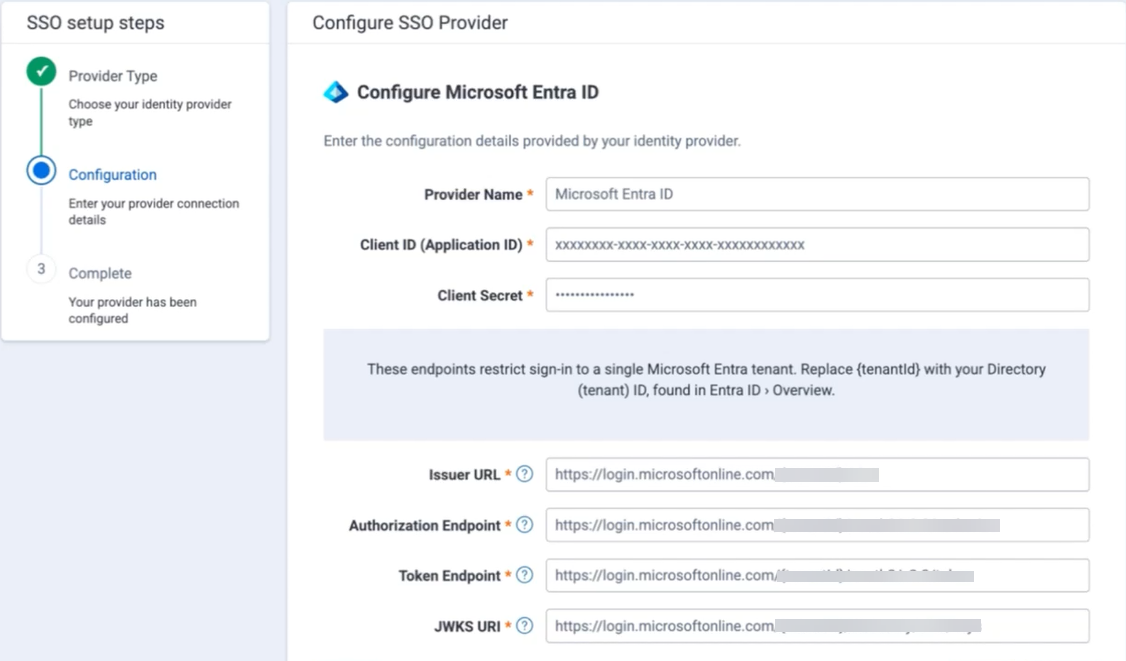This screenshot has width=1126, height=661.
Task: Click the completed Provider Type checkmark
Action: pos(42,72)
